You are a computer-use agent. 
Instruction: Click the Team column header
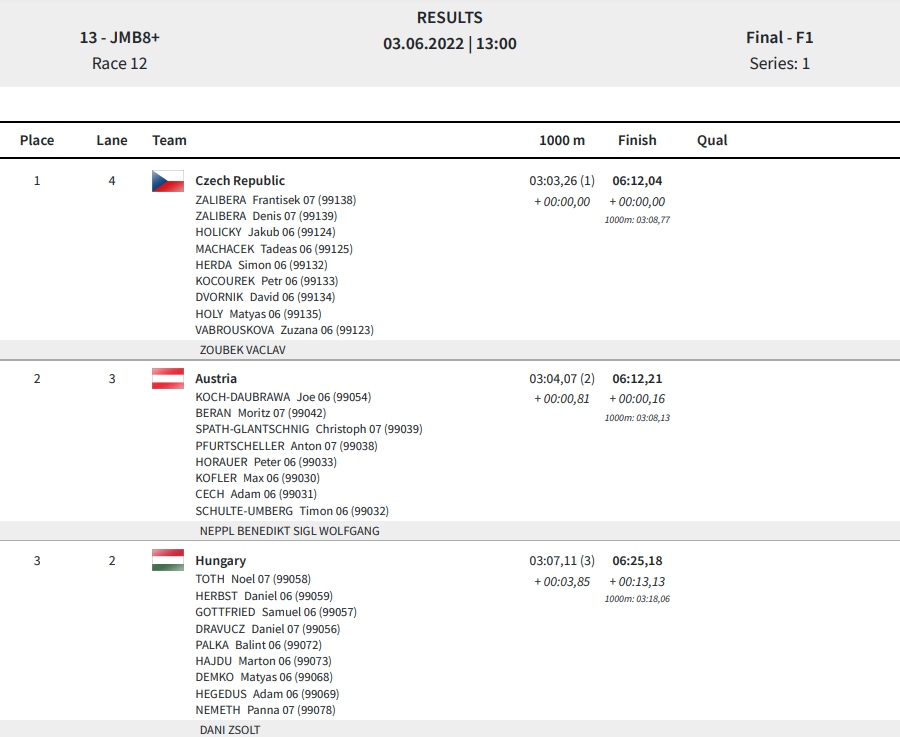[x=169, y=140]
